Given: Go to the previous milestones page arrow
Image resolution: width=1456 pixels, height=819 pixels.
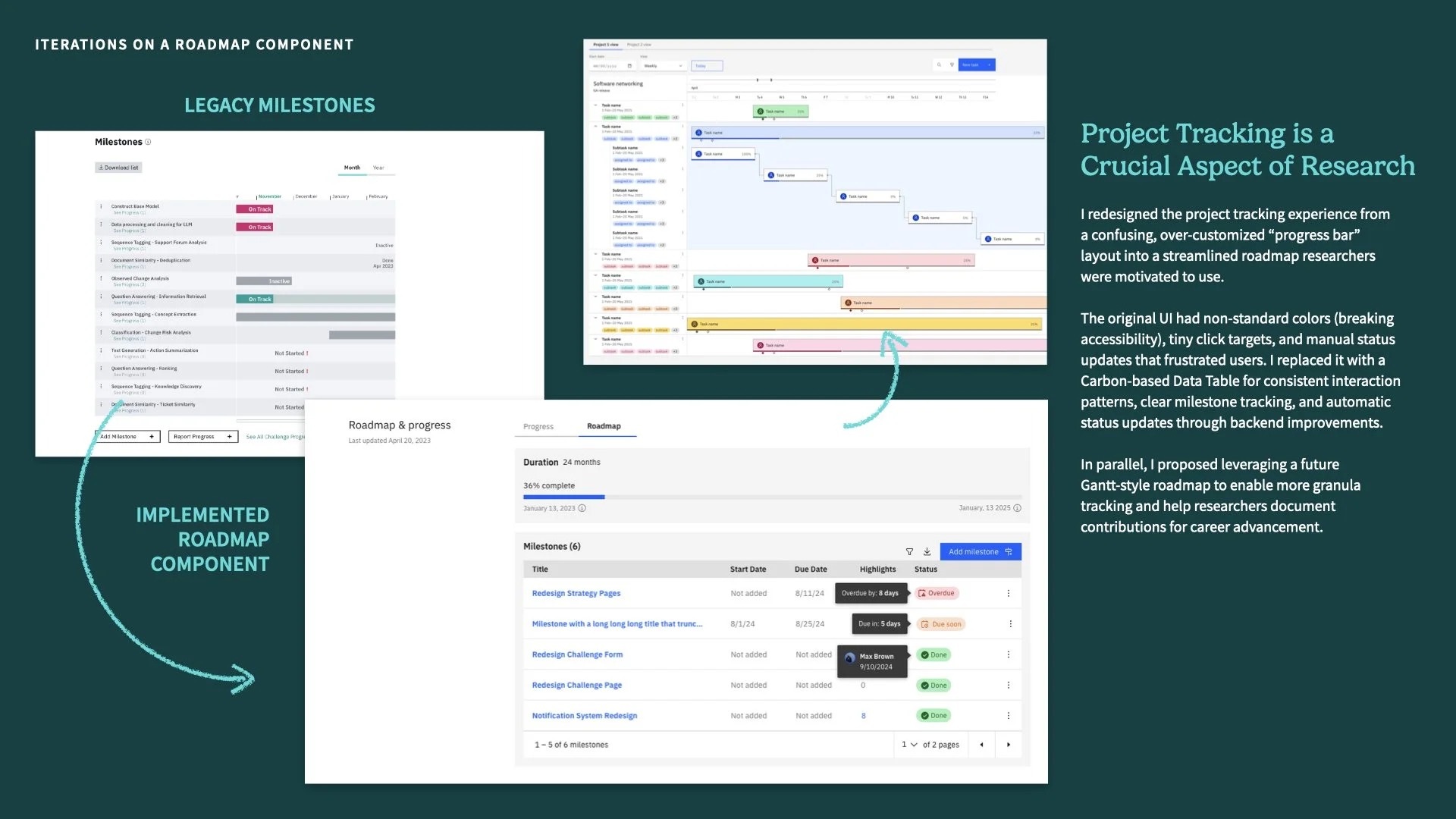Looking at the screenshot, I should click(x=981, y=745).
